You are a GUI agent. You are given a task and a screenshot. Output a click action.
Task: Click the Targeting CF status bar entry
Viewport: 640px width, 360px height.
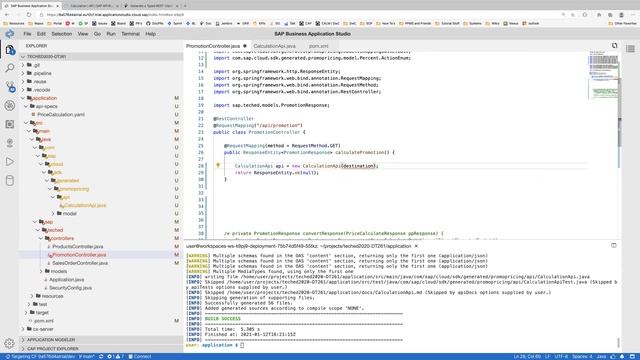click(x=40, y=356)
